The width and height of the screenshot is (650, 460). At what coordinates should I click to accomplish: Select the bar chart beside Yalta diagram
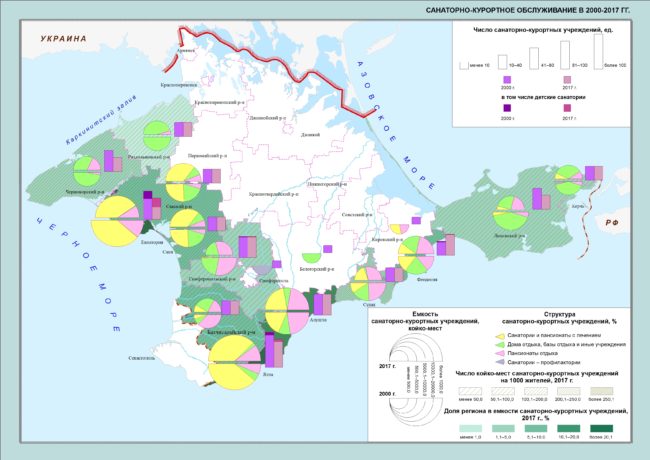pyautogui.click(x=274, y=350)
